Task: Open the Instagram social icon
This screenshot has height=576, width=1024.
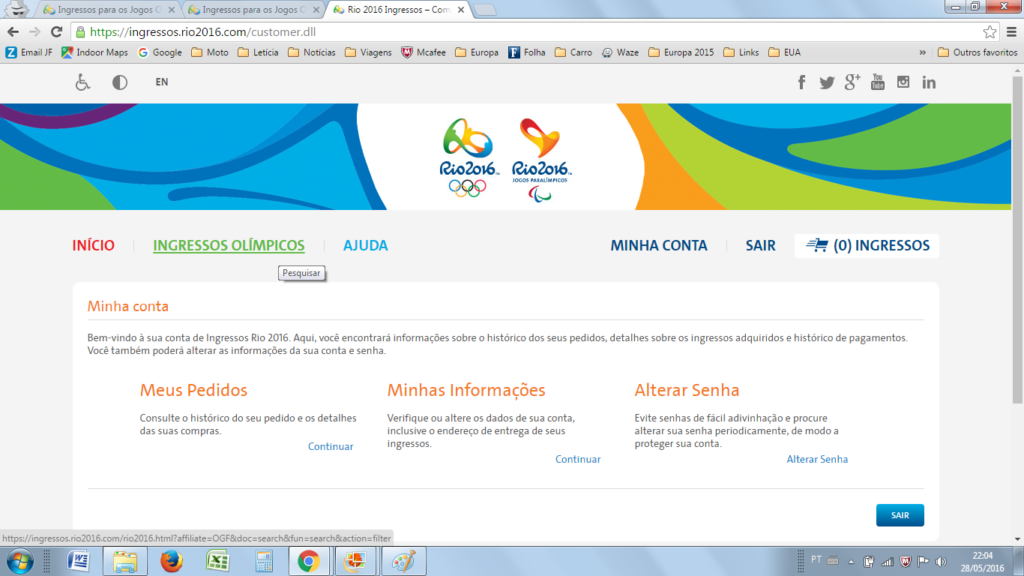Action: pos(903,82)
